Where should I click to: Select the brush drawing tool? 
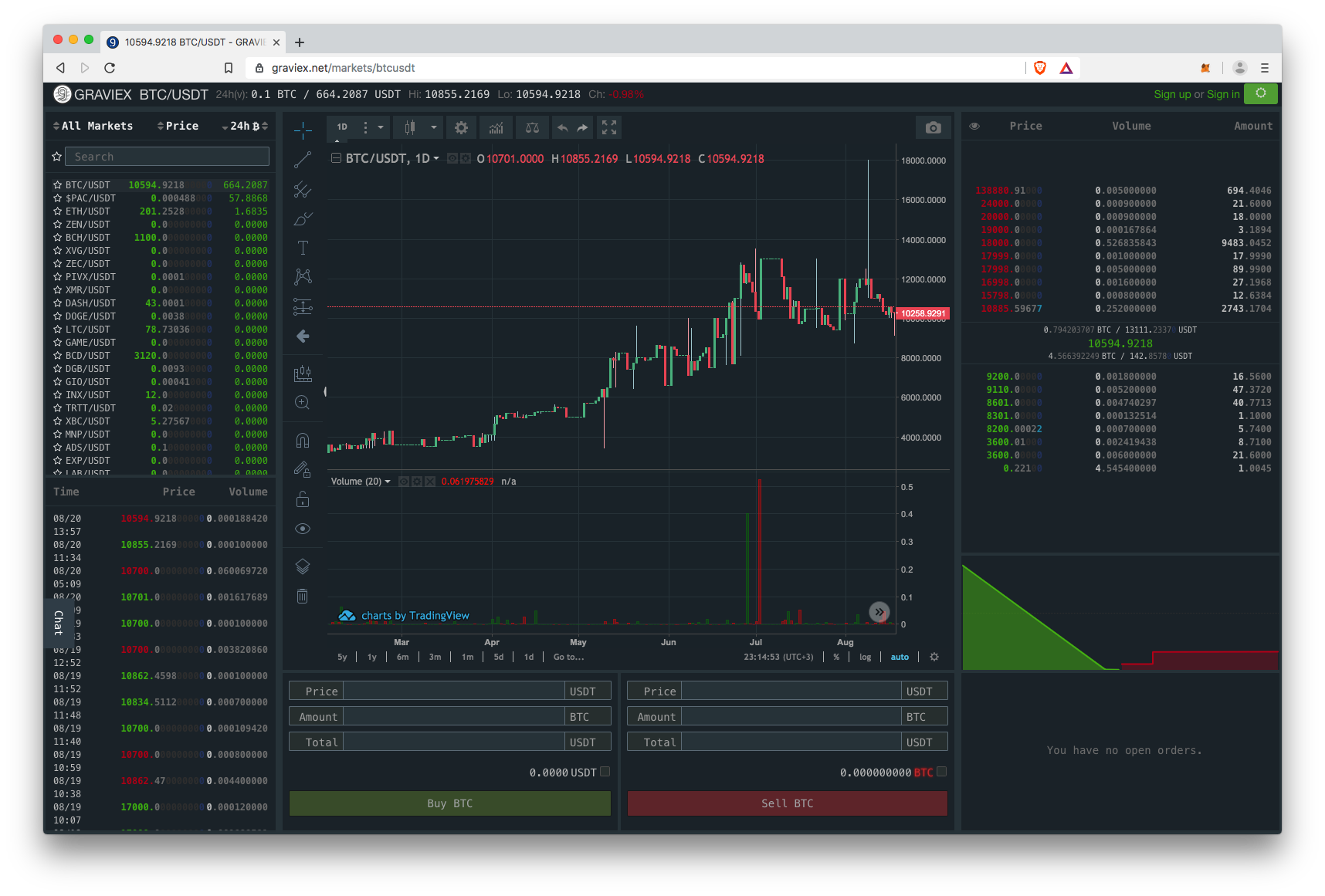tap(303, 219)
